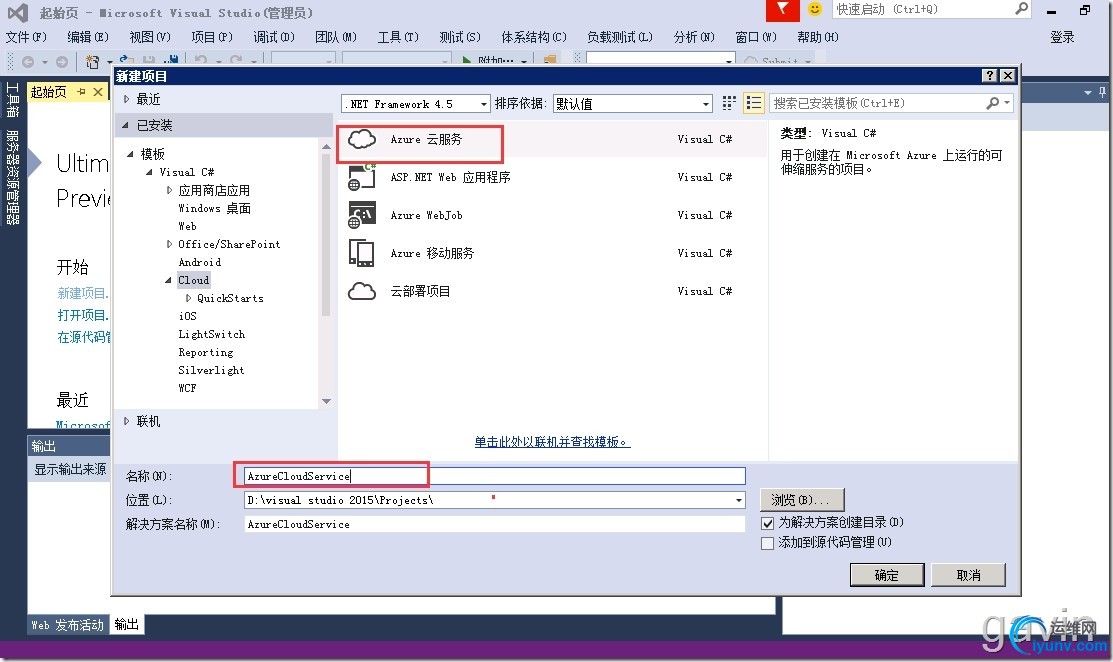The height and width of the screenshot is (662, 1113).
Task: Select LightSwitch in the template tree
Action: [x=212, y=334]
